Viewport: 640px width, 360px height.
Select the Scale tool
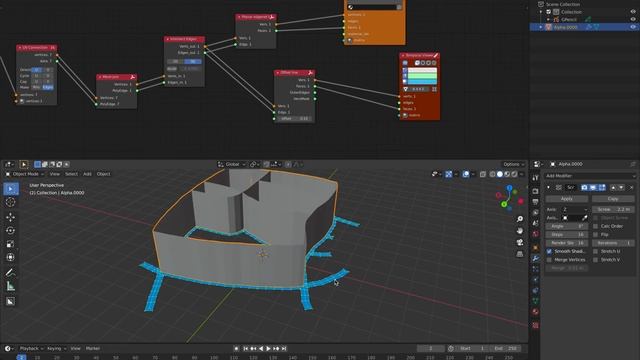(11, 244)
